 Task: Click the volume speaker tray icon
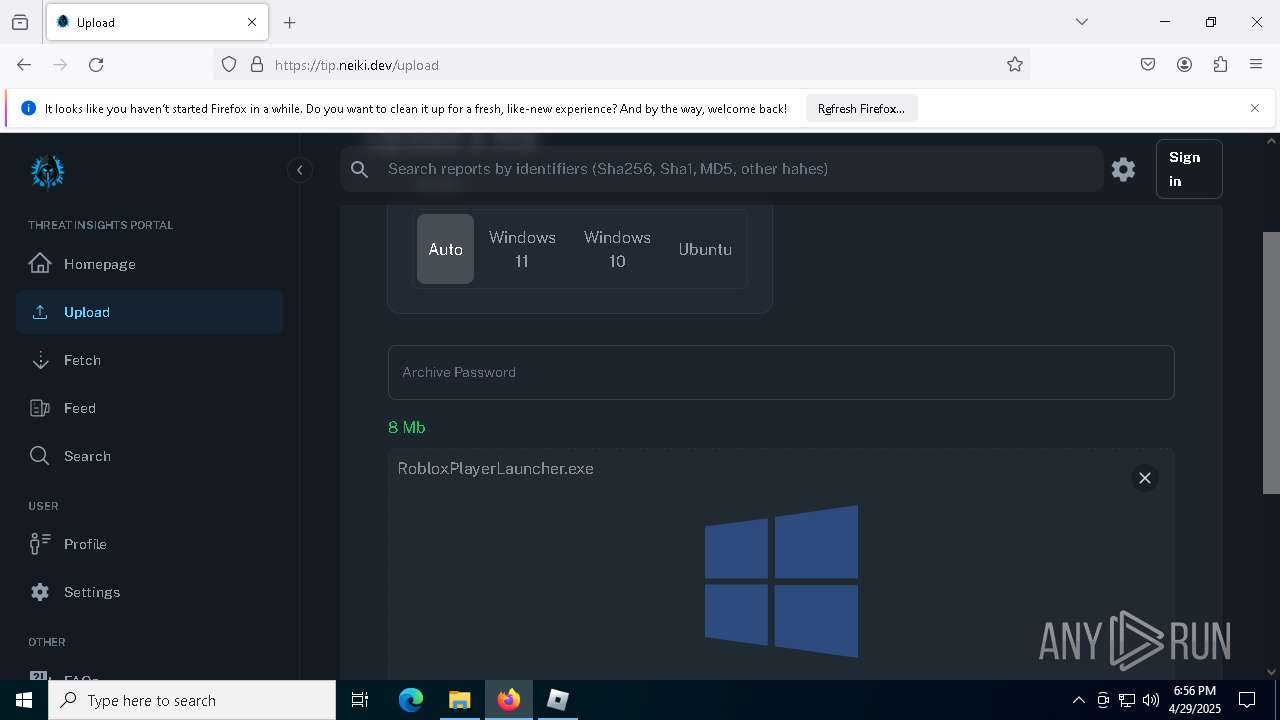pyautogui.click(x=1151, y=700)
